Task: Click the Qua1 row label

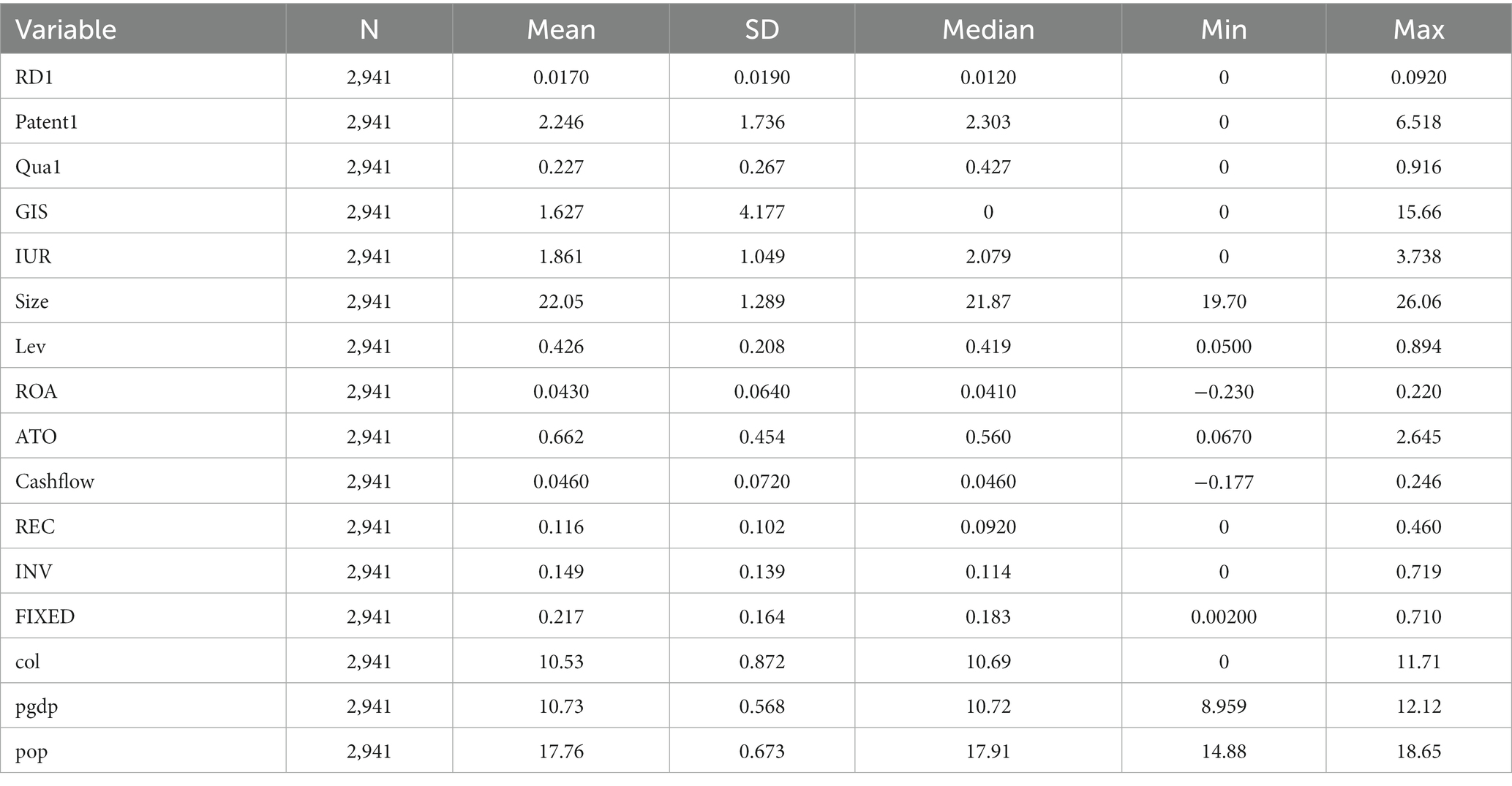Action: (x=38, y=167)
